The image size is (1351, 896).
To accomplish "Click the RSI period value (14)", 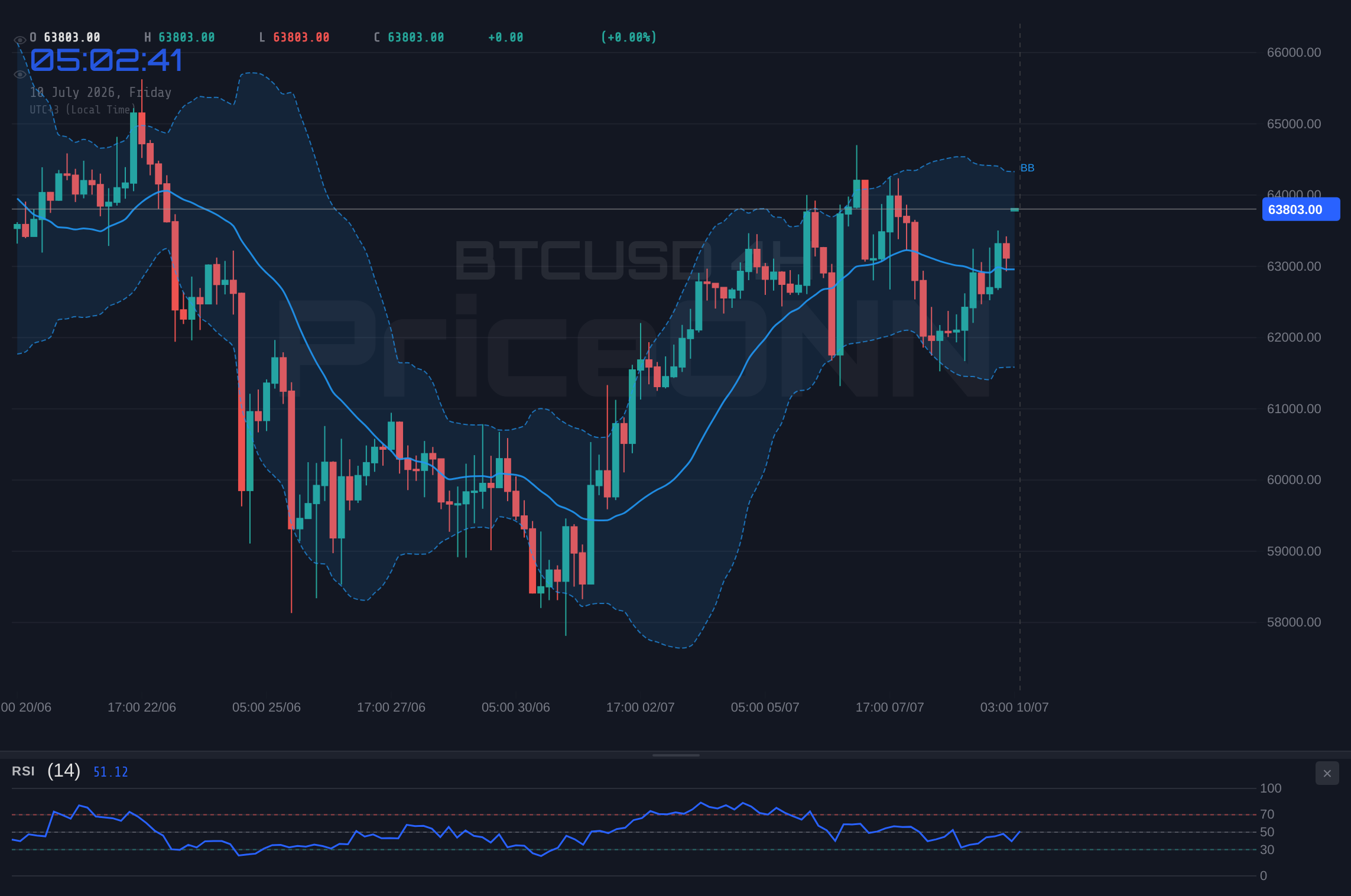I will tap(64, 770).
